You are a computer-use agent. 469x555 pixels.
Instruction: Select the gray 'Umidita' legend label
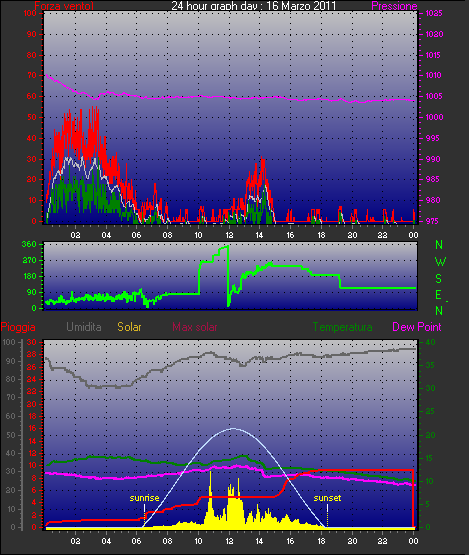[x=84, y=327]
